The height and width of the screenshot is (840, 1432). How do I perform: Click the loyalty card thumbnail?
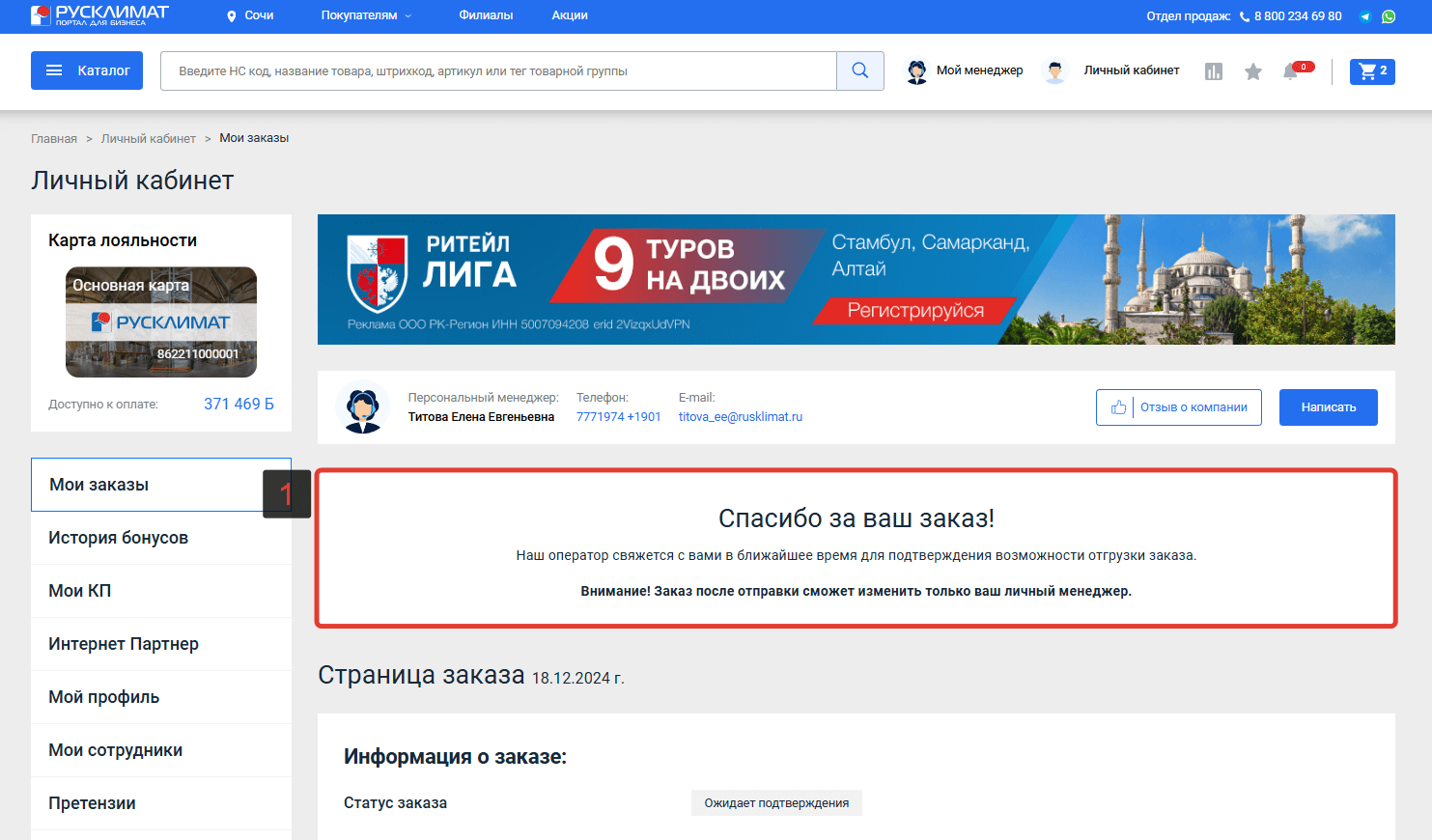tap(161, 322)
